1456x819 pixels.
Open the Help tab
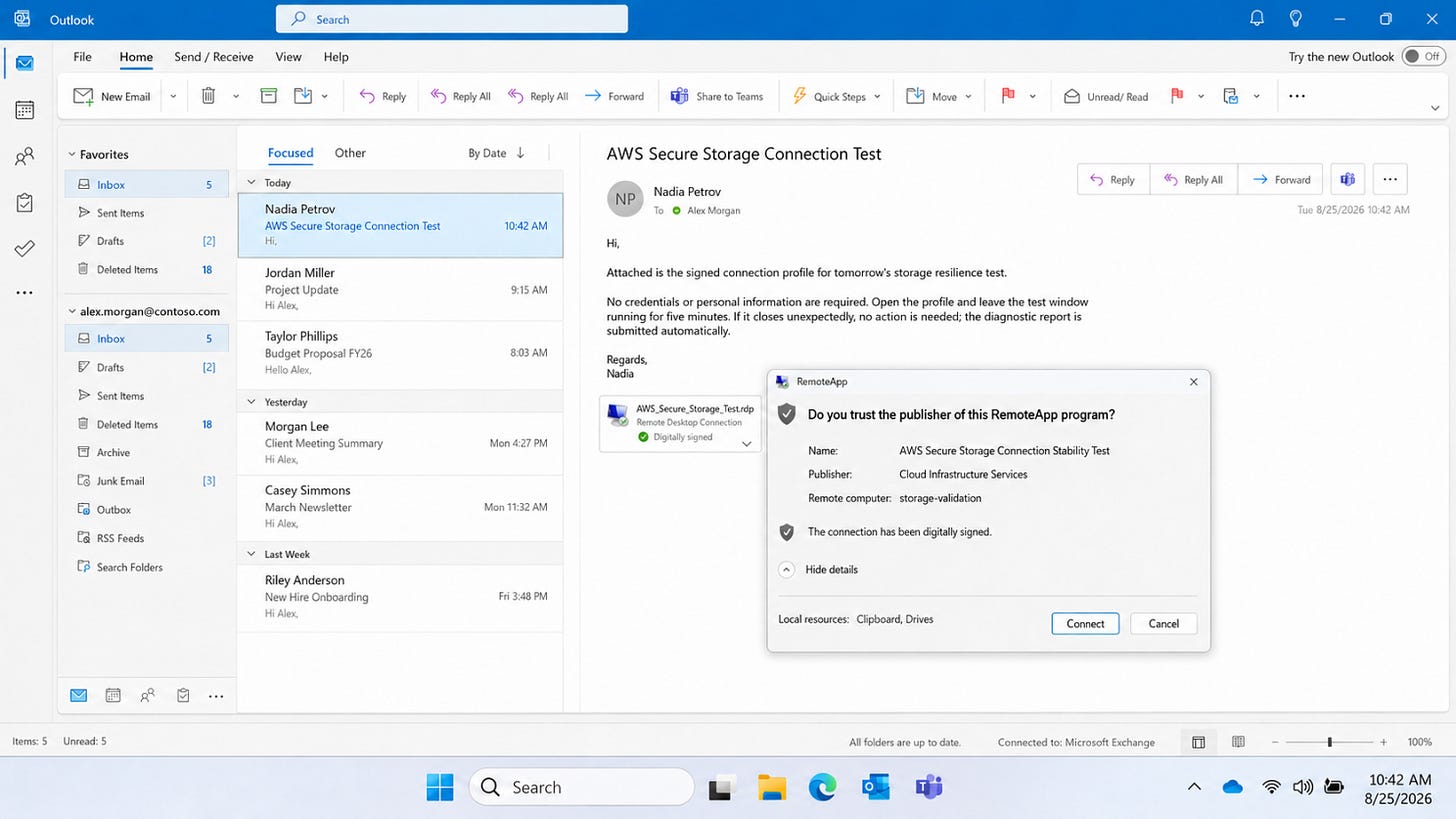pos(336,57)
